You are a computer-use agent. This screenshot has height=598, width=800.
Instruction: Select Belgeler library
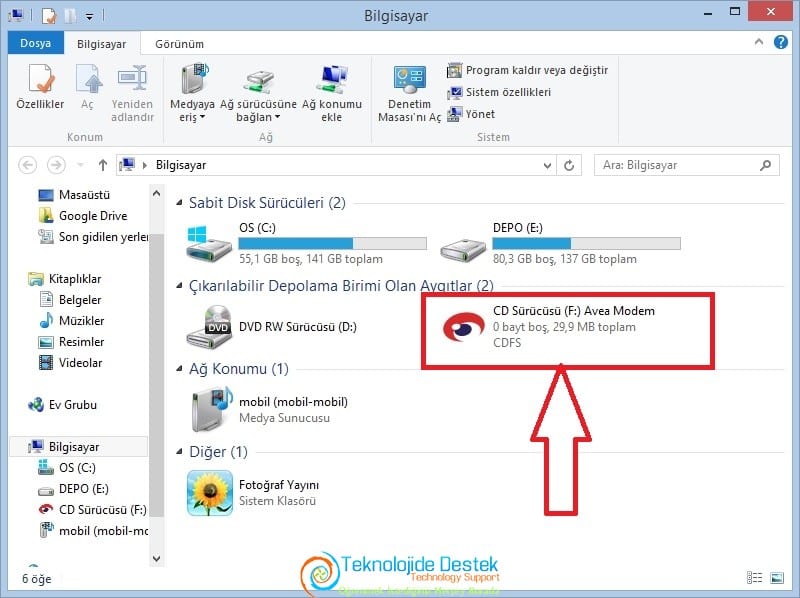click(70, 300)
